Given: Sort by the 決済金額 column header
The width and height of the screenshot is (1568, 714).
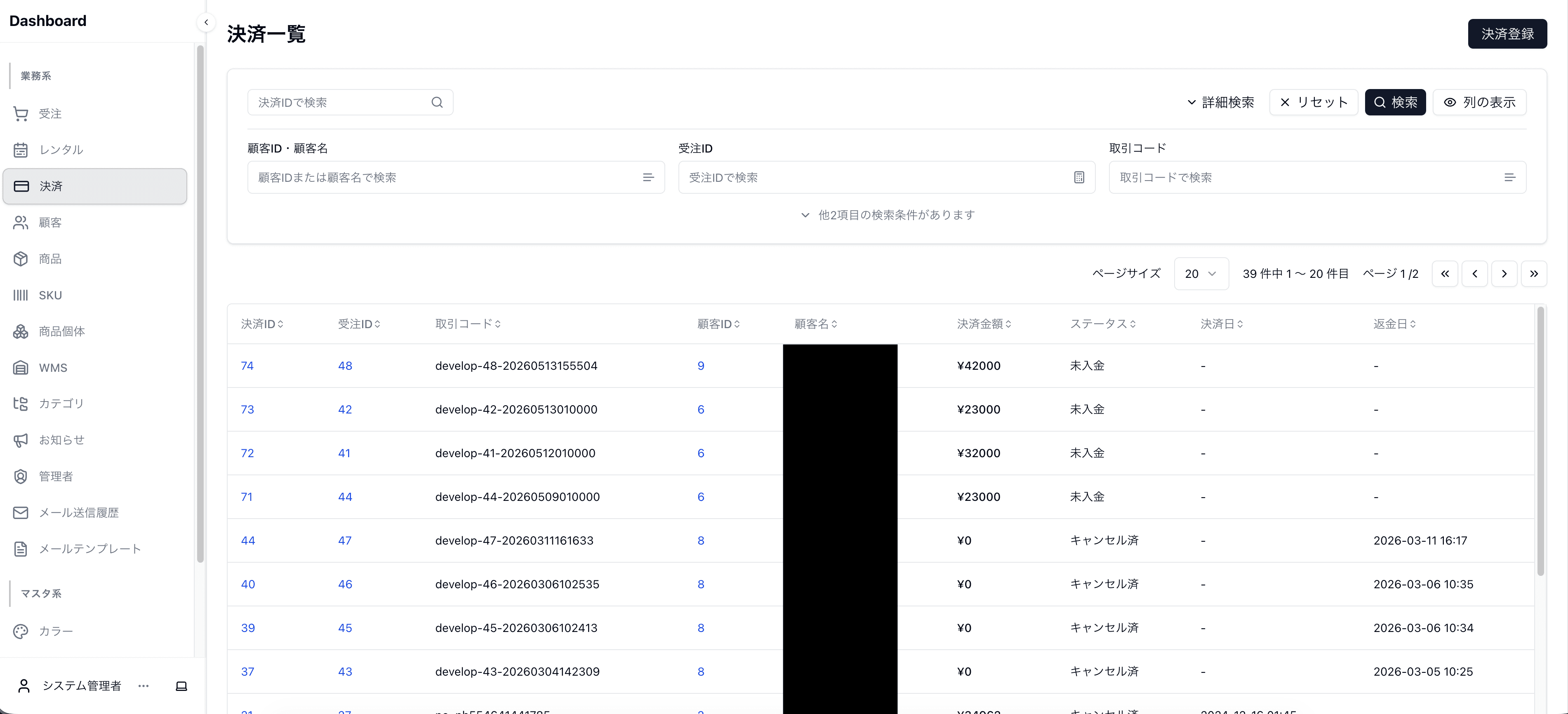Looking at the screenshot, I should 984,324.
